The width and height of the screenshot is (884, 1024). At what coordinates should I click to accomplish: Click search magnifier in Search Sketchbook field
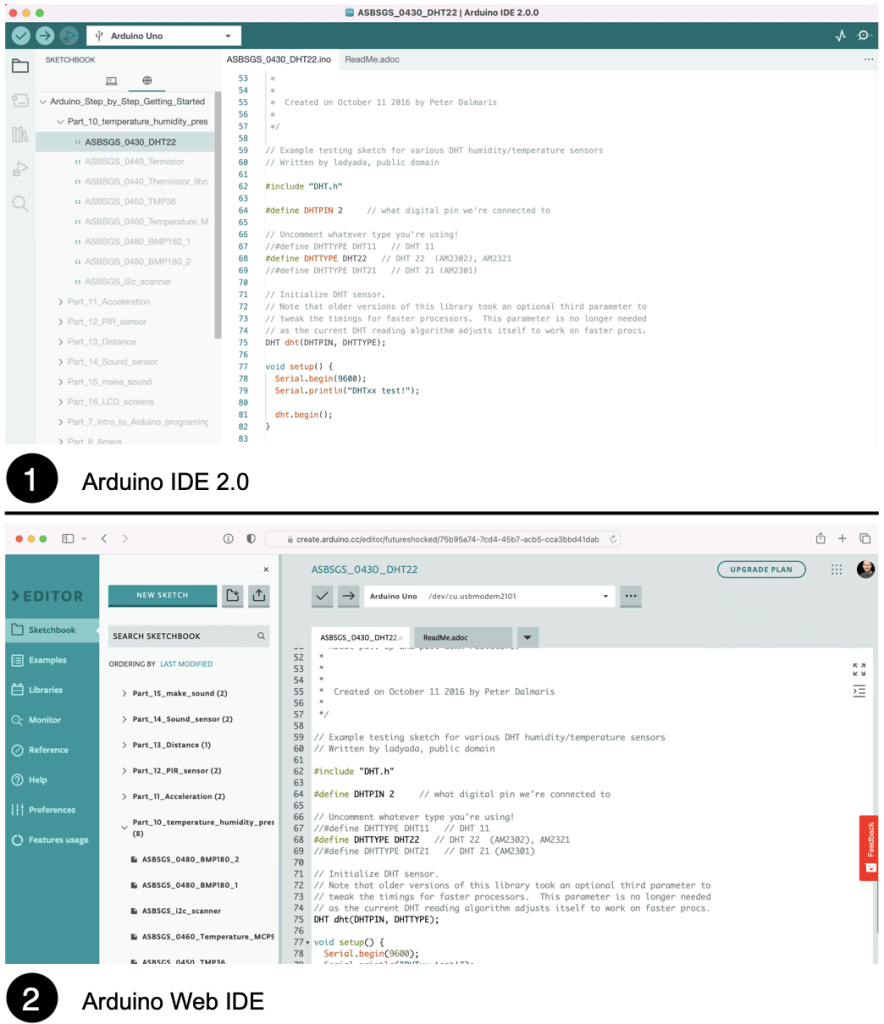261,636
